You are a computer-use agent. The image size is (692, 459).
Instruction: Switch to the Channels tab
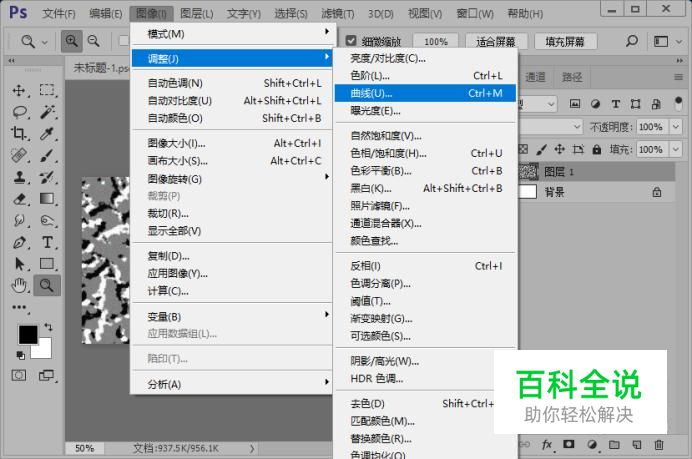pyautogui.click(x=535, y=77)
